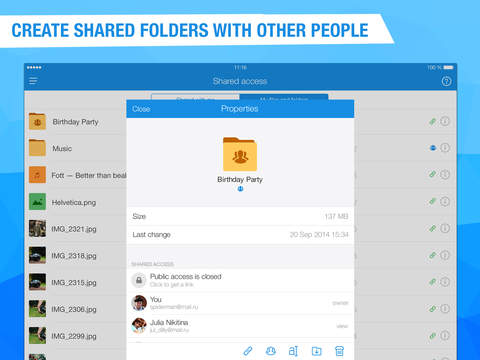Viewport: 480px width, 360px height.
Task: Open the Birthday Party folder in list
Action: click(75, 122)
